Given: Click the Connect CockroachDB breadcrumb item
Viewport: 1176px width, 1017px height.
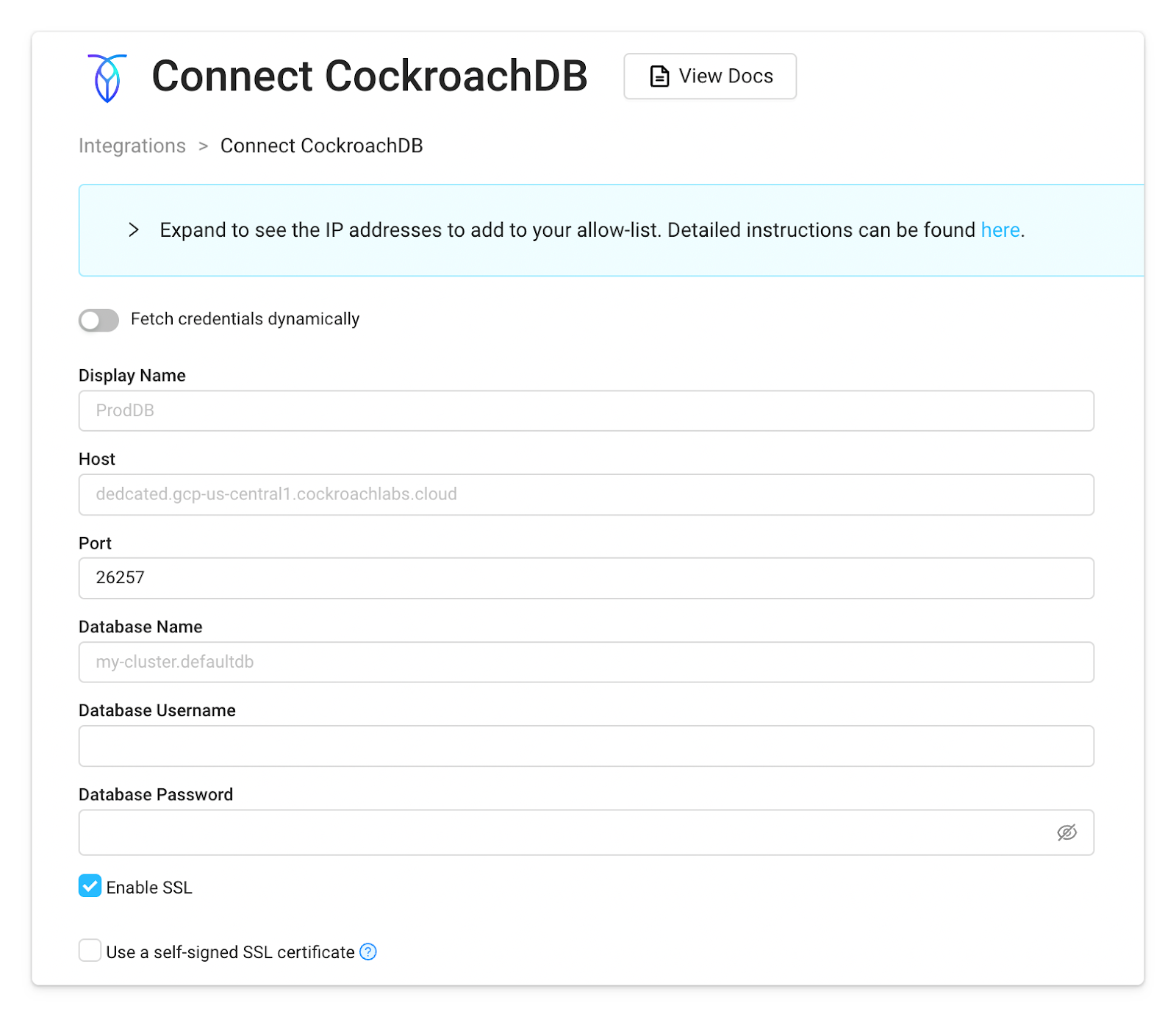Looking at the screenshot, I should tap(321, 146).
